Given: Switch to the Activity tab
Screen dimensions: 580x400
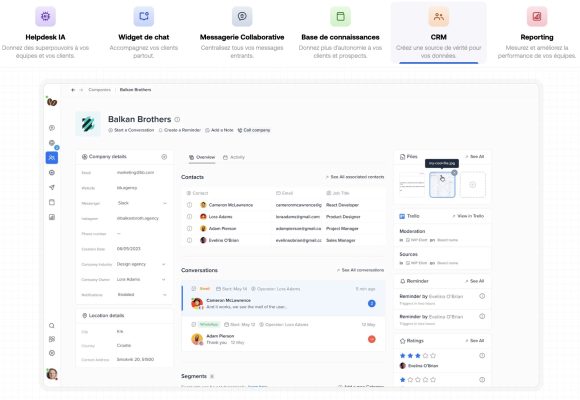Looking at the screenshot, I should pyautogui.click(x=234, y=157).
